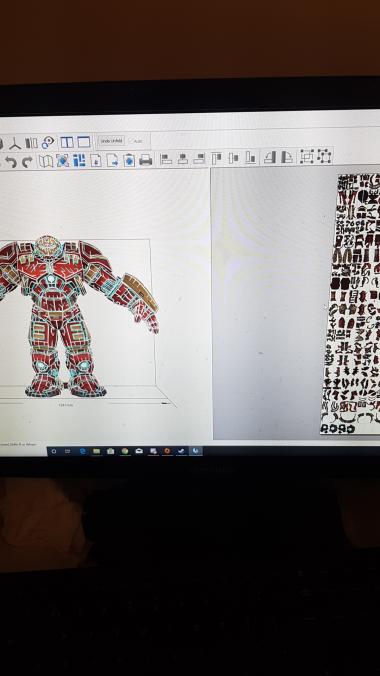Toggle the Auto checkbox

pos(131,141)
